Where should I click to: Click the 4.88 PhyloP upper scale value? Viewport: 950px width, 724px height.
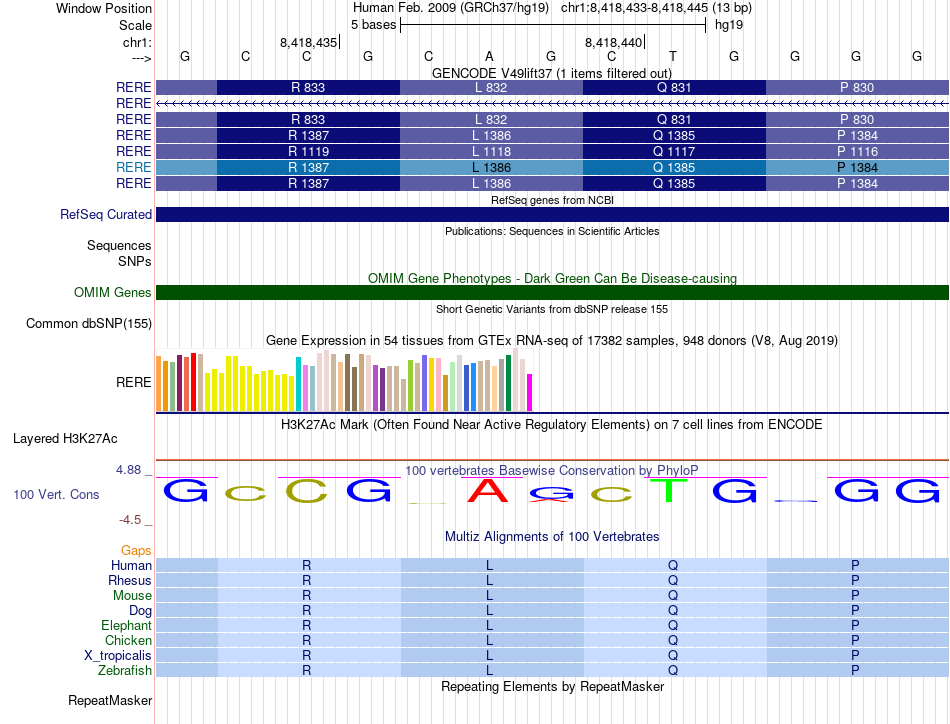[128, 470]
